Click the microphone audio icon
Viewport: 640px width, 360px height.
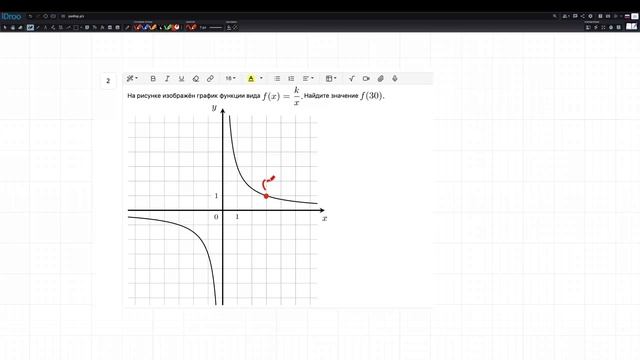pyautogui.click(x=395, y=78)
